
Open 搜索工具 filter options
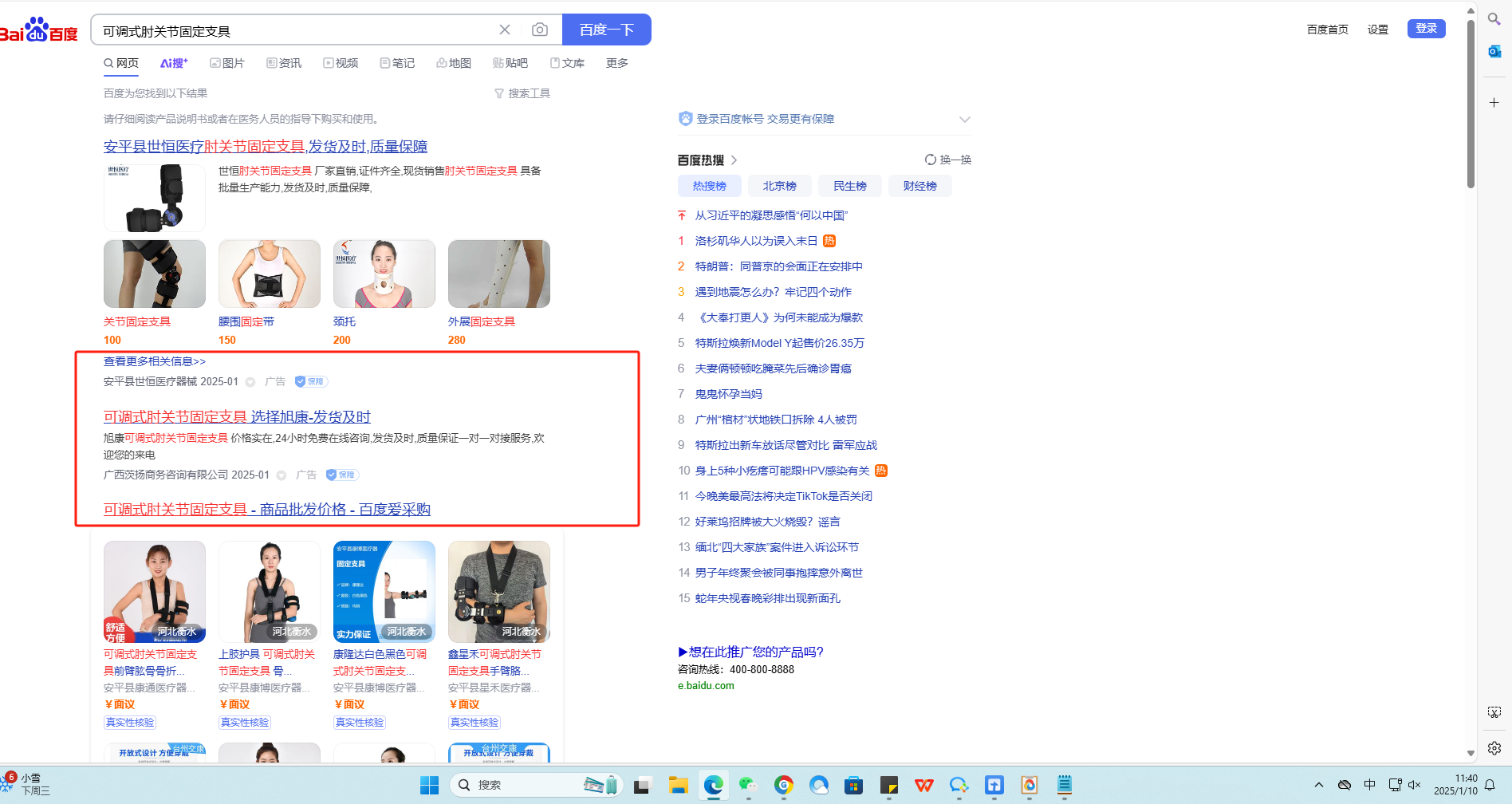[522, 93]
